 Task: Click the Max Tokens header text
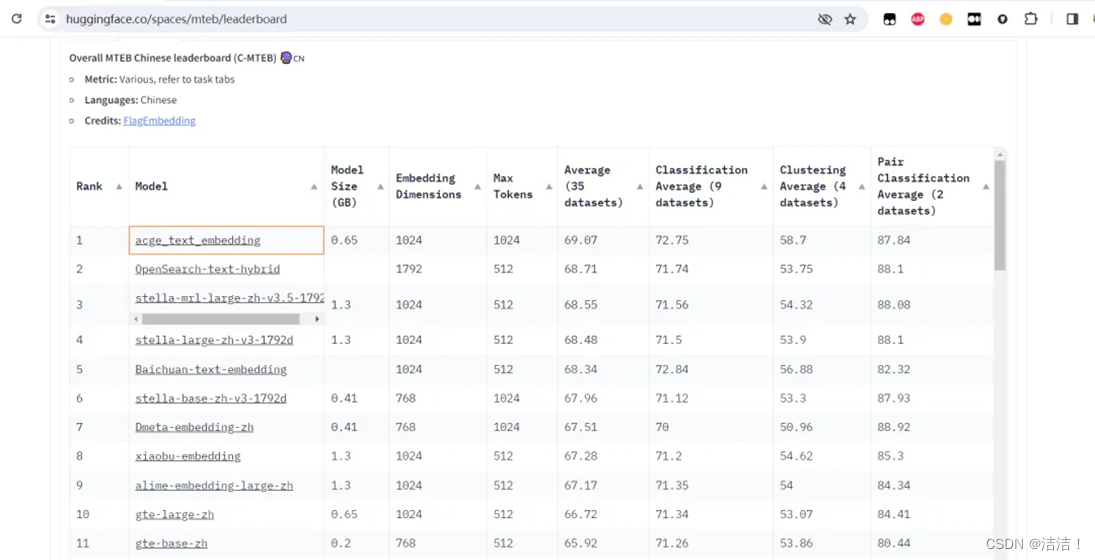click(513, 186)
